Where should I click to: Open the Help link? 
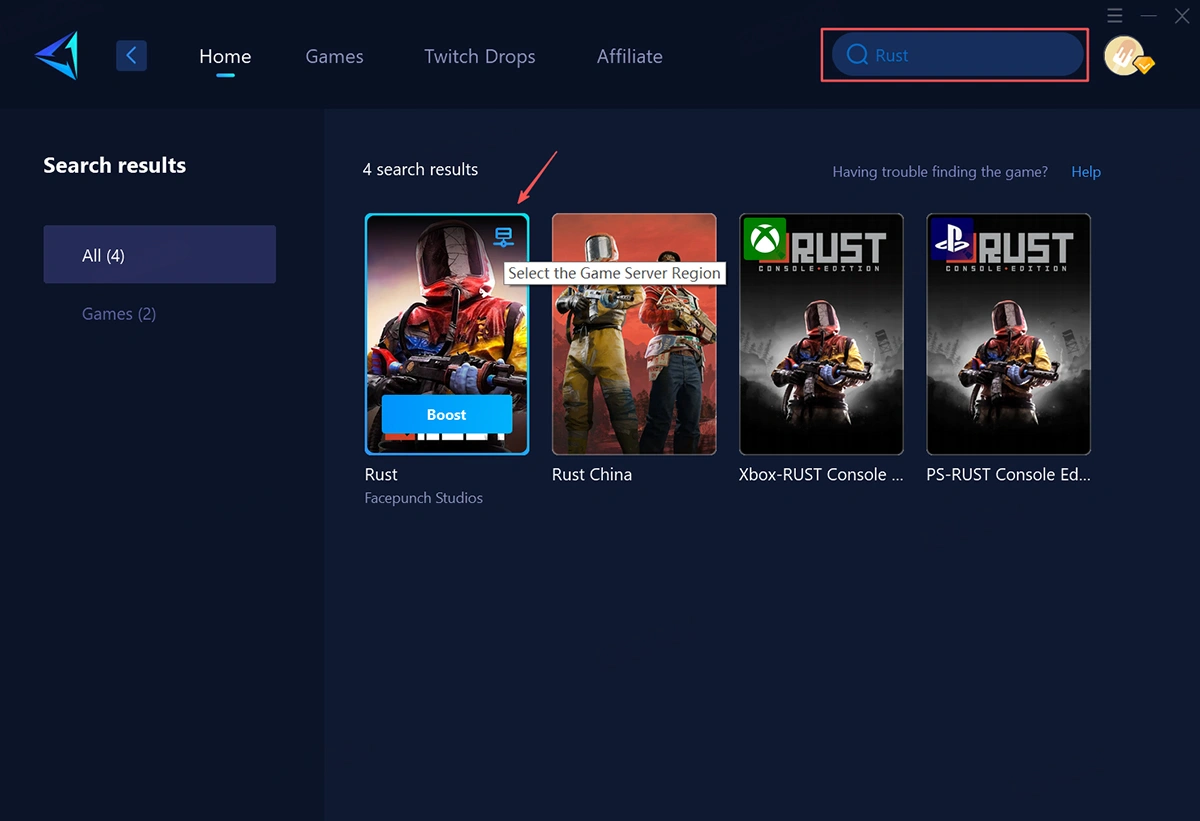[1085, 171]
